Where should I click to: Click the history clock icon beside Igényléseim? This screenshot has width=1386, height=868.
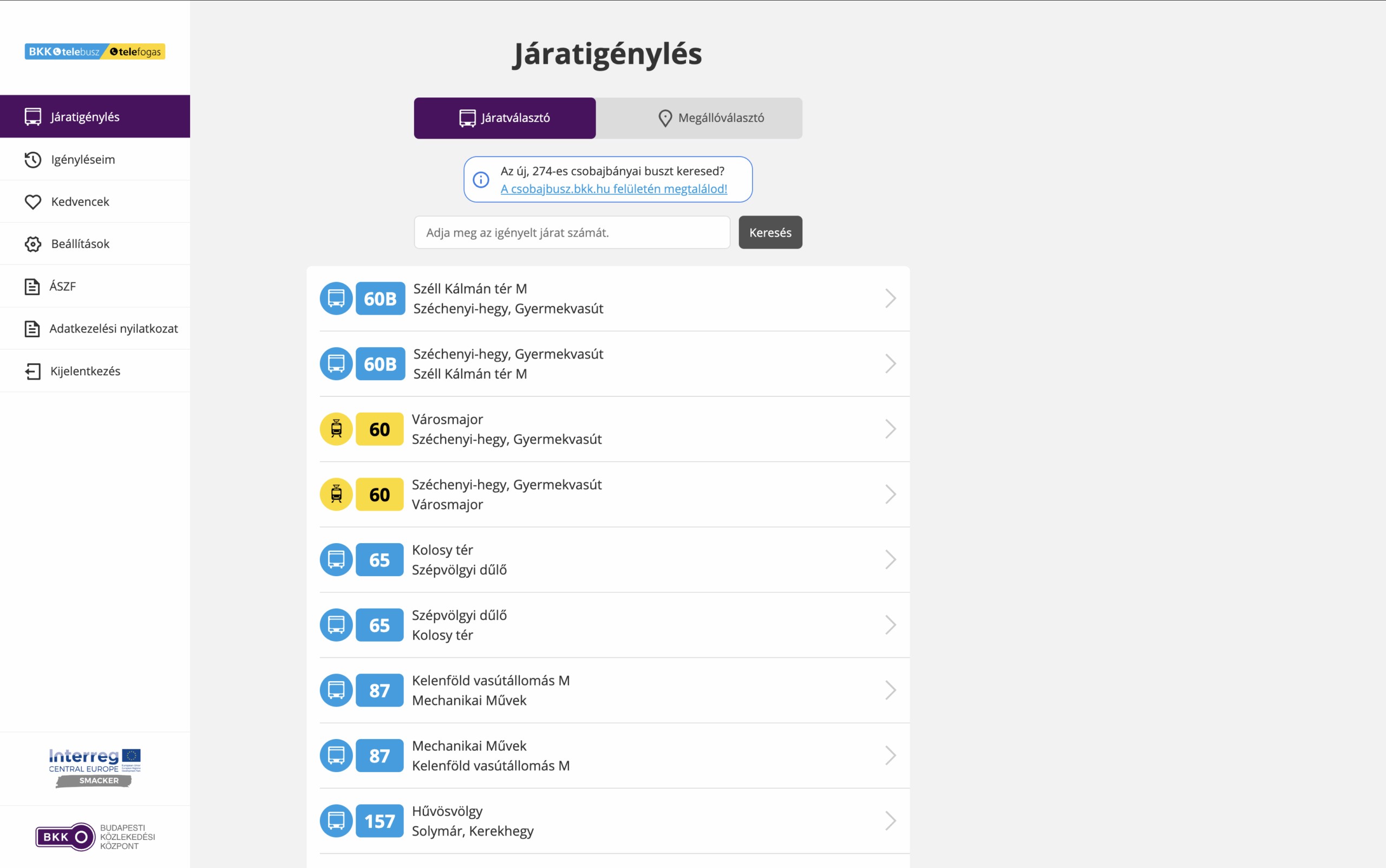pyautogui.click(x=32, y=160)
